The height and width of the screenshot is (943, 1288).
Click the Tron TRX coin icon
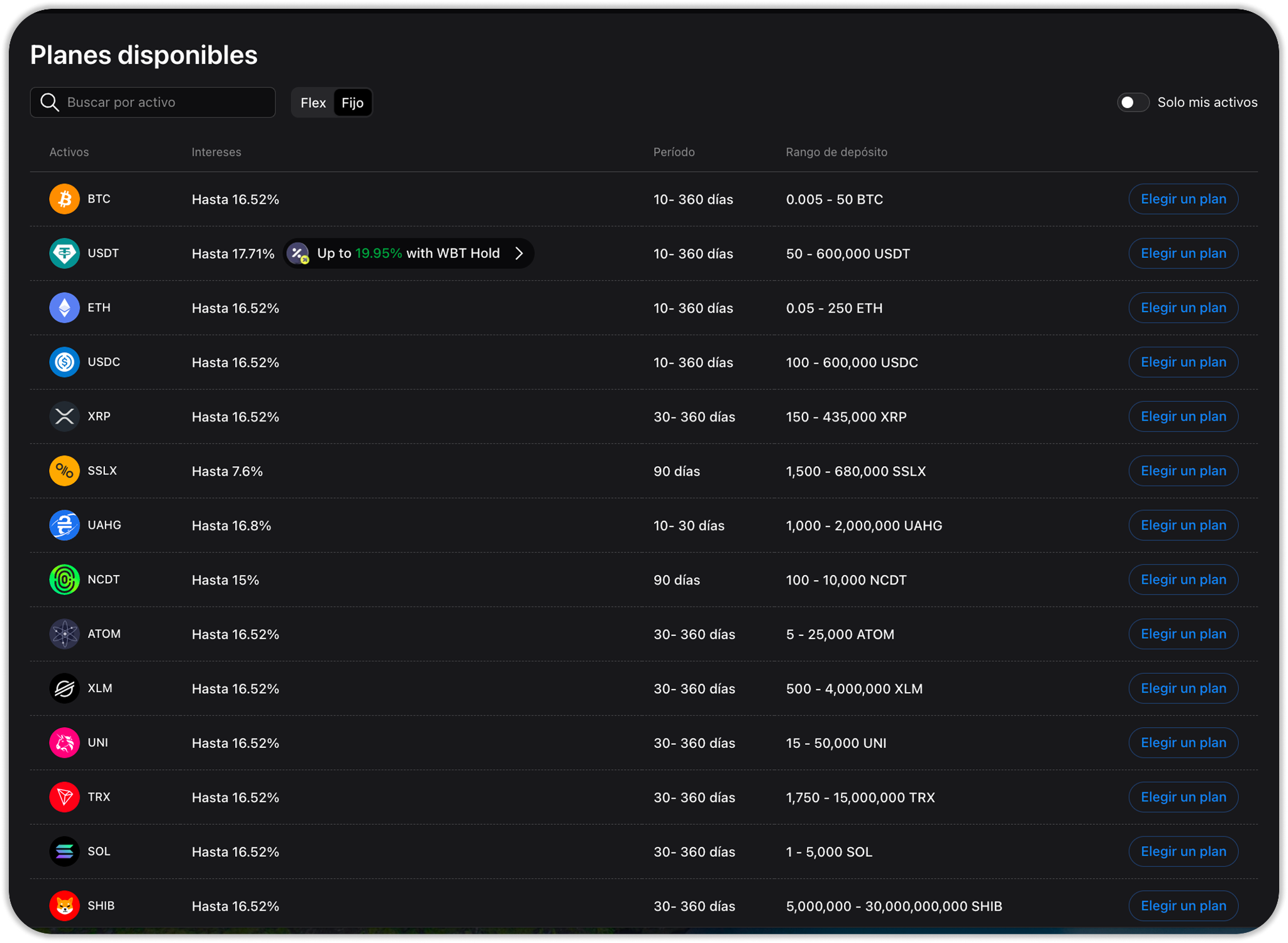[x=64, y=797]
